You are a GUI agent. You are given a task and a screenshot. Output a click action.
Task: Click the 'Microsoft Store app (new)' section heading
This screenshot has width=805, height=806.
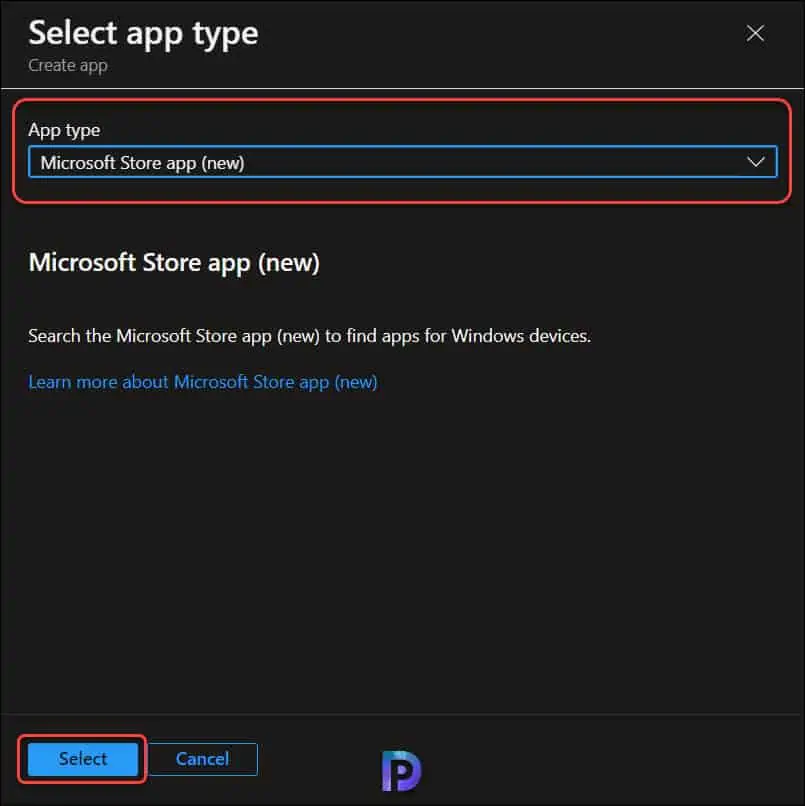pos(174,263)
